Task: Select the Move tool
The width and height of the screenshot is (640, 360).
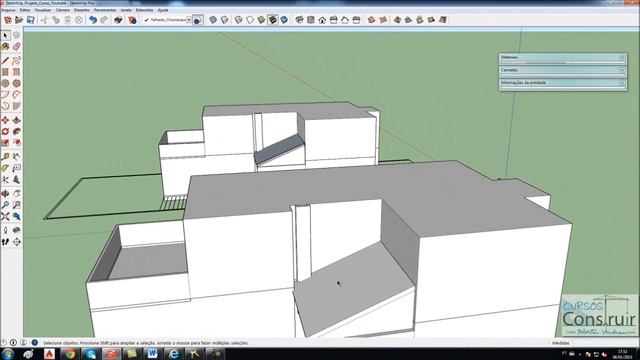Action: 5,120
